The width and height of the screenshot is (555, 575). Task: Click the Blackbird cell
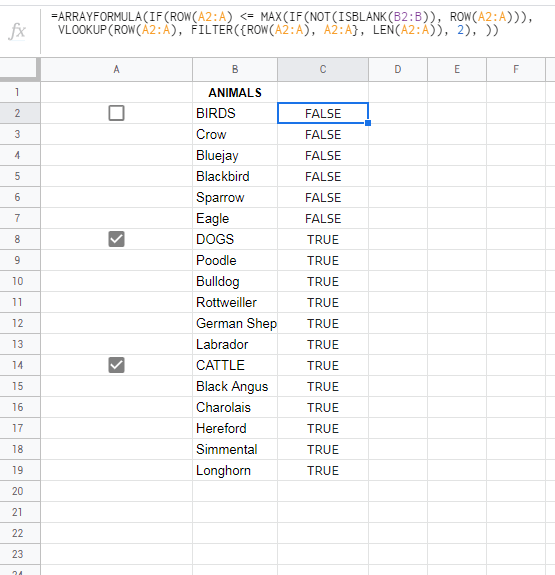tap(235, 176)
